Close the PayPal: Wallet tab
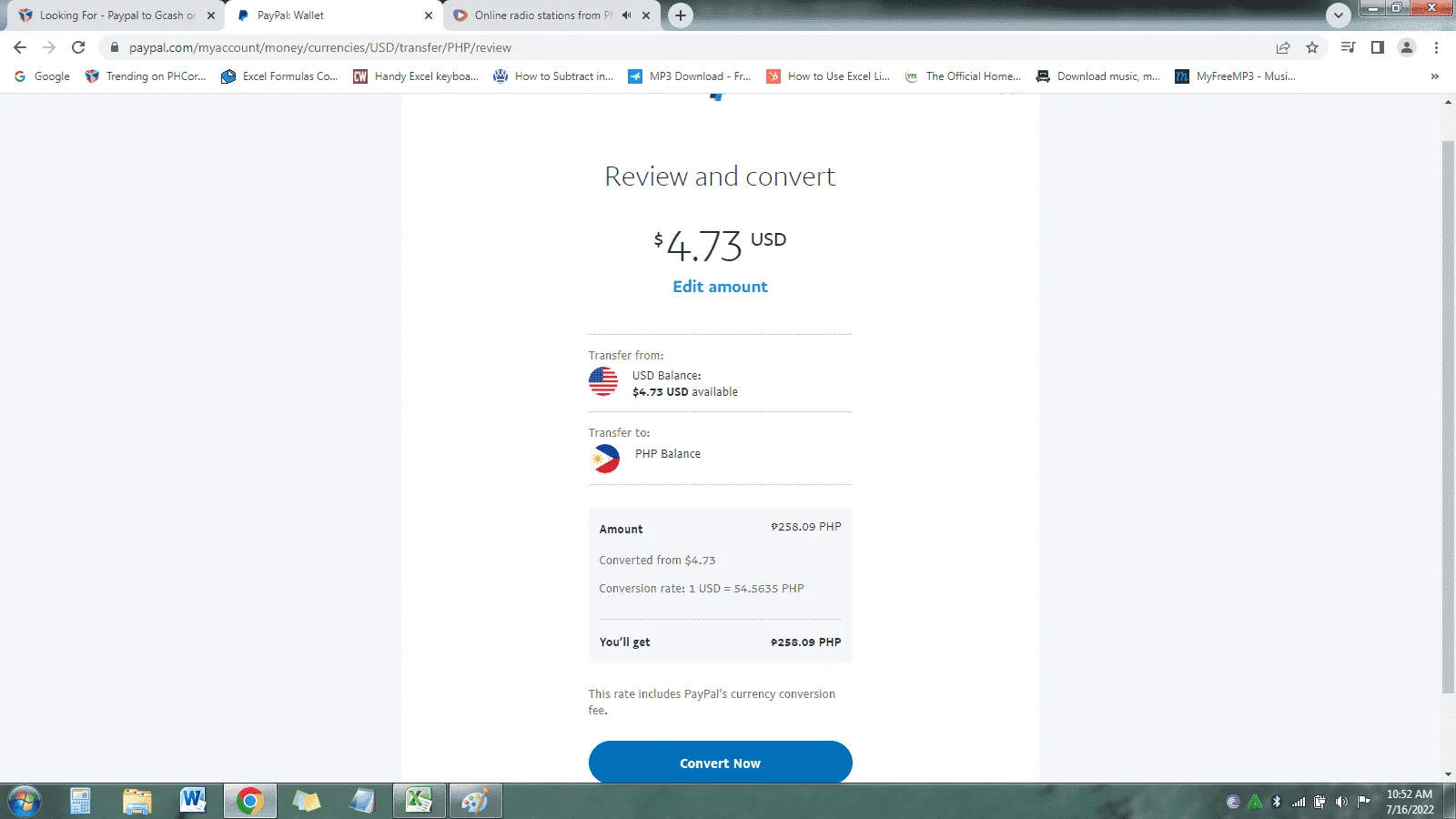Screen dimensions: 1456x819 [x=429, y=15]
